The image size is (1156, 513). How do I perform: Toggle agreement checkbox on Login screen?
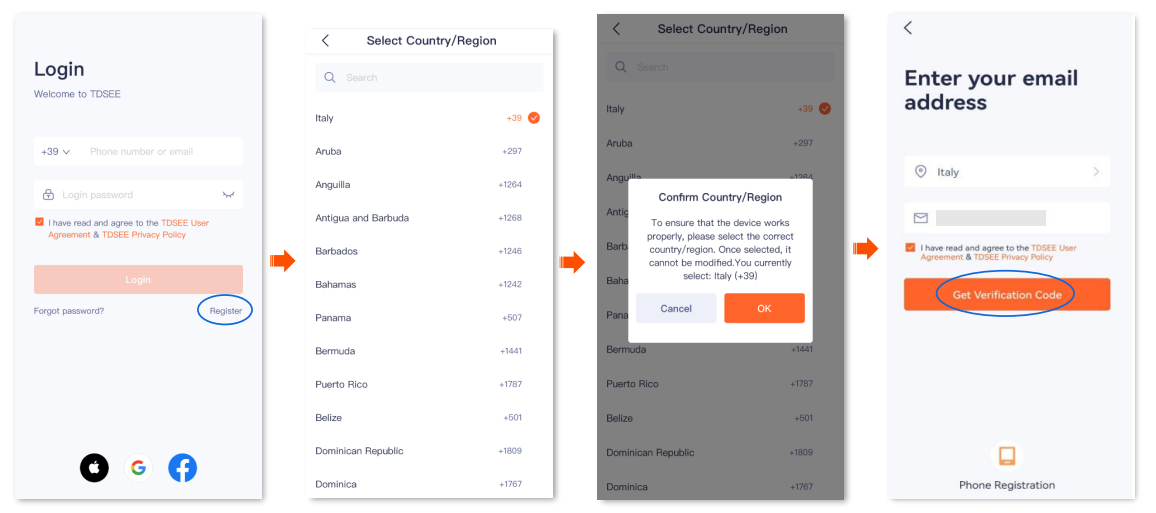(x=39, y=222)
